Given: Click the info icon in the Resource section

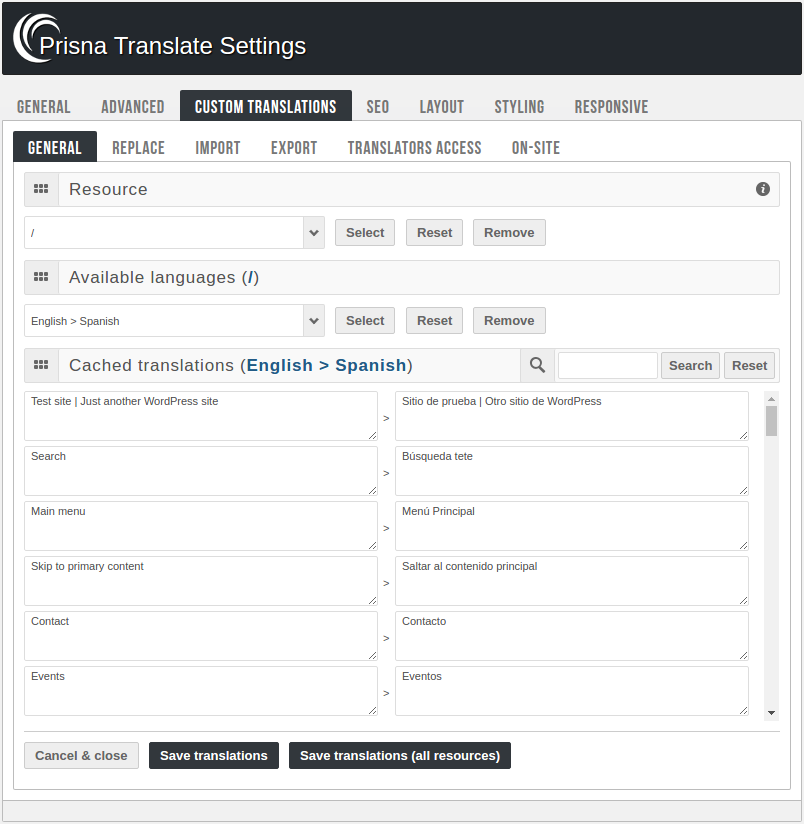Looking at the screenshot, I should (763, 189).
